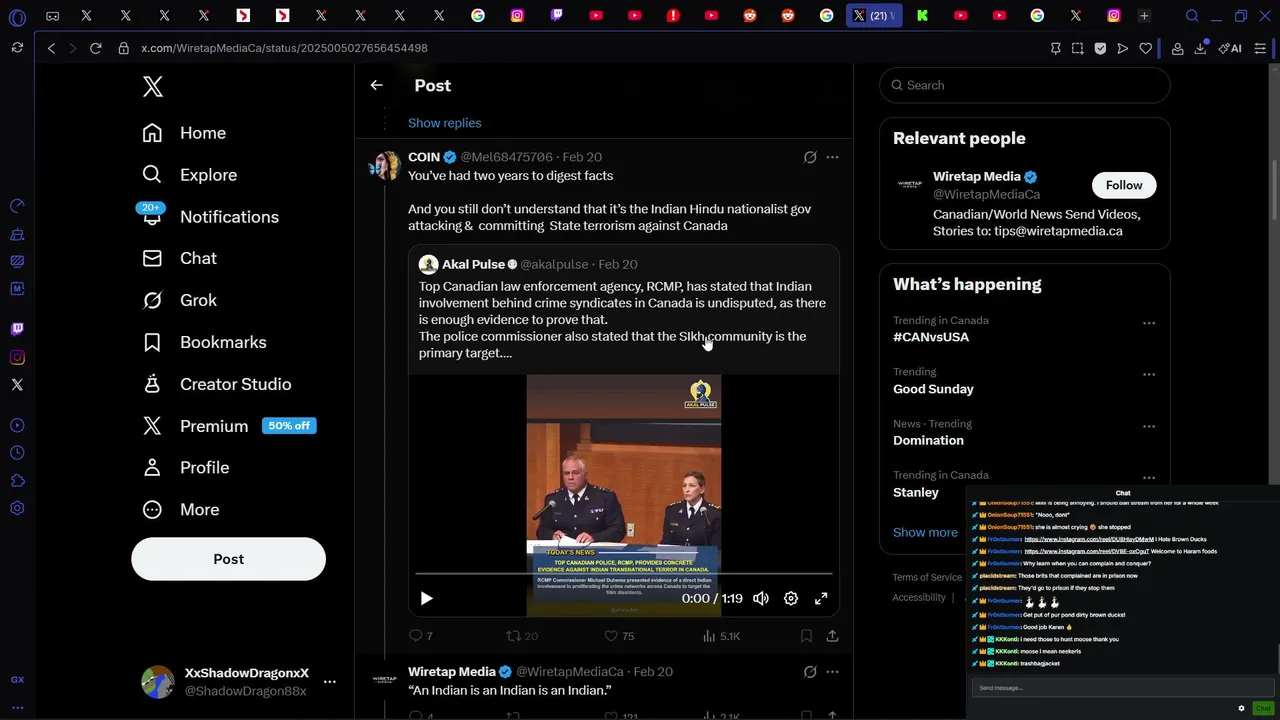Image resolution: width=1280 pixels, height=720 pixels.
Task: Open Bookmarks in the sidebar
Action: pyautogui.click(x=205, y=342)
